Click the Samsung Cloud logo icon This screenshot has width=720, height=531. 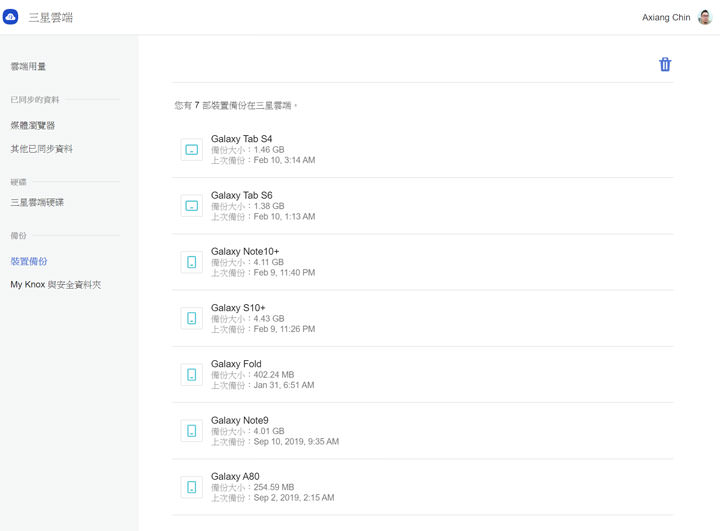pos(12,17)
